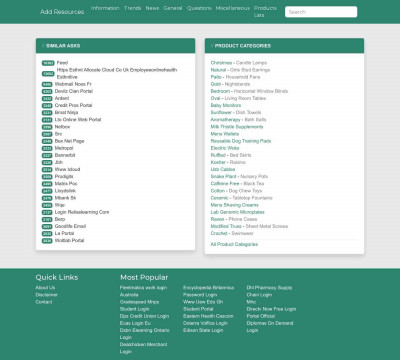Image resolution: width=400 pixels, height=360 pixels.
Task: Open the Mens Shaving Creams link
Action: coord(234,205)
